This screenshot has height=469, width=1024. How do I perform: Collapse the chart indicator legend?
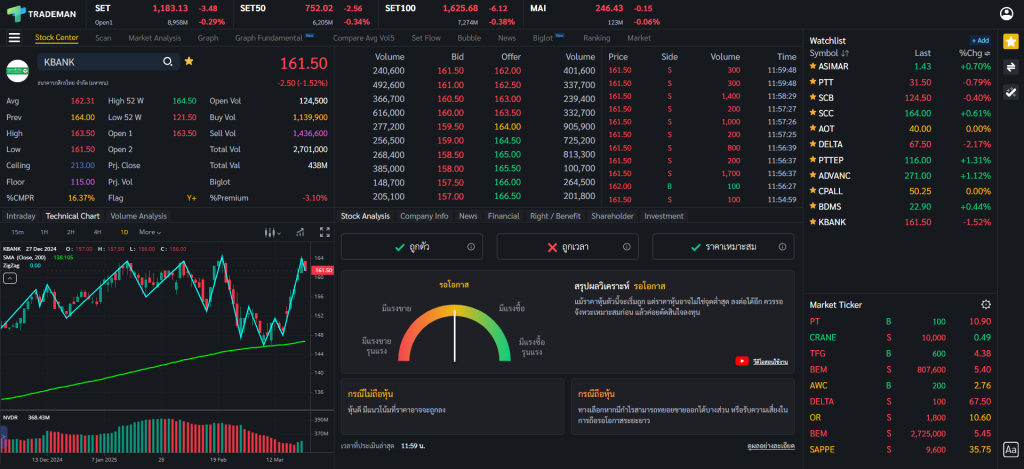(8, 279)
